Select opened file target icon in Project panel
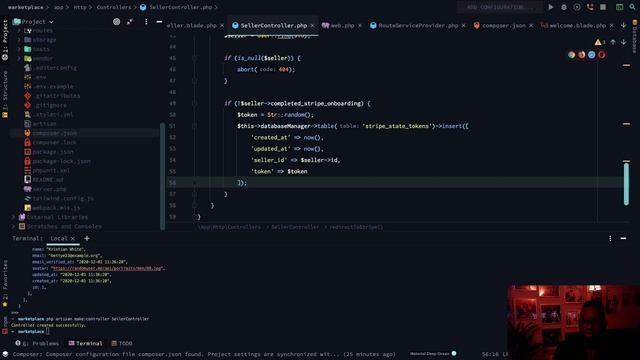The image size is (640, 360). pos(117,22)
